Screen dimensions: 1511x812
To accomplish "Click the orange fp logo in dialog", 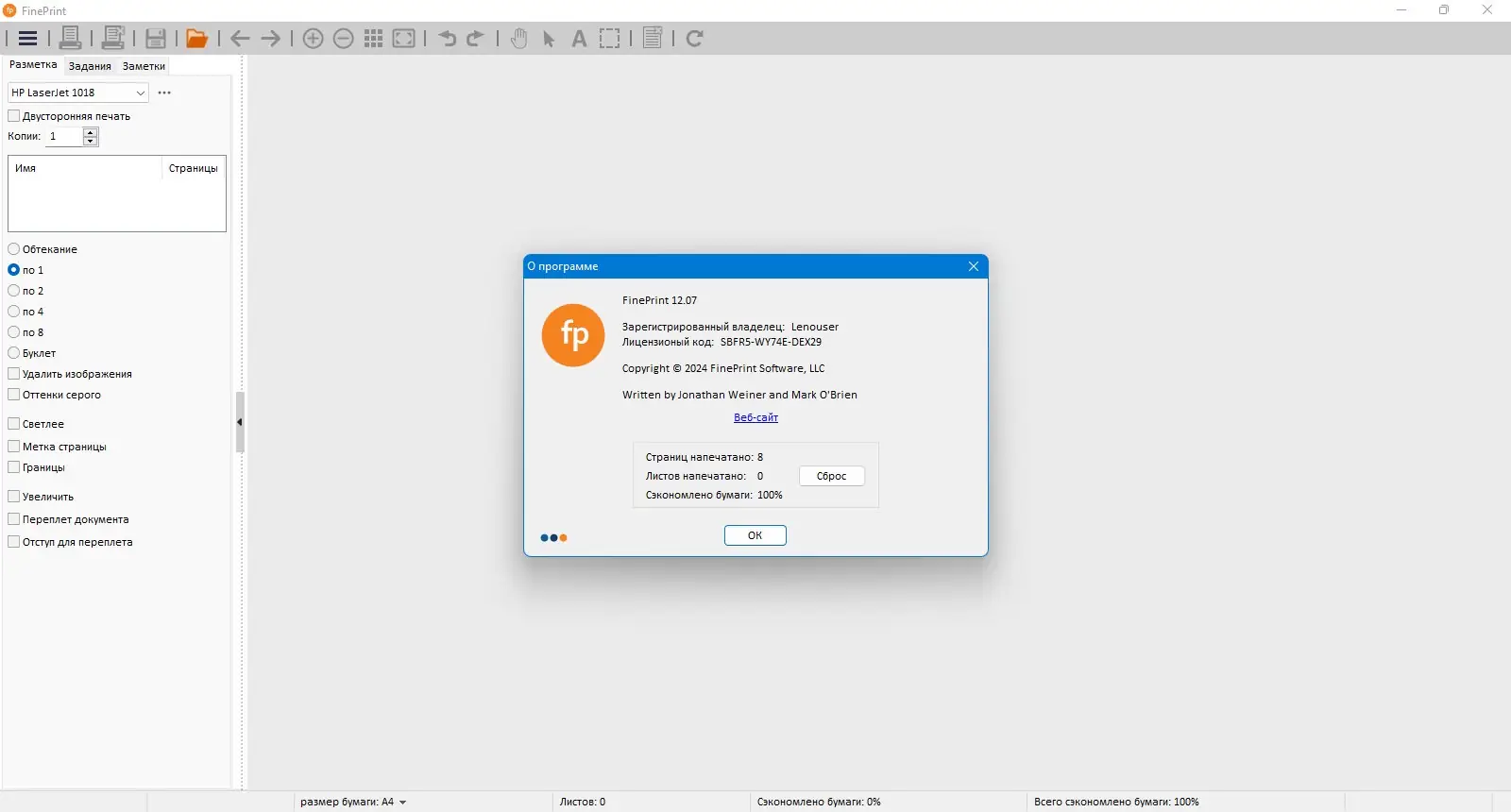I will click(573, 335).
